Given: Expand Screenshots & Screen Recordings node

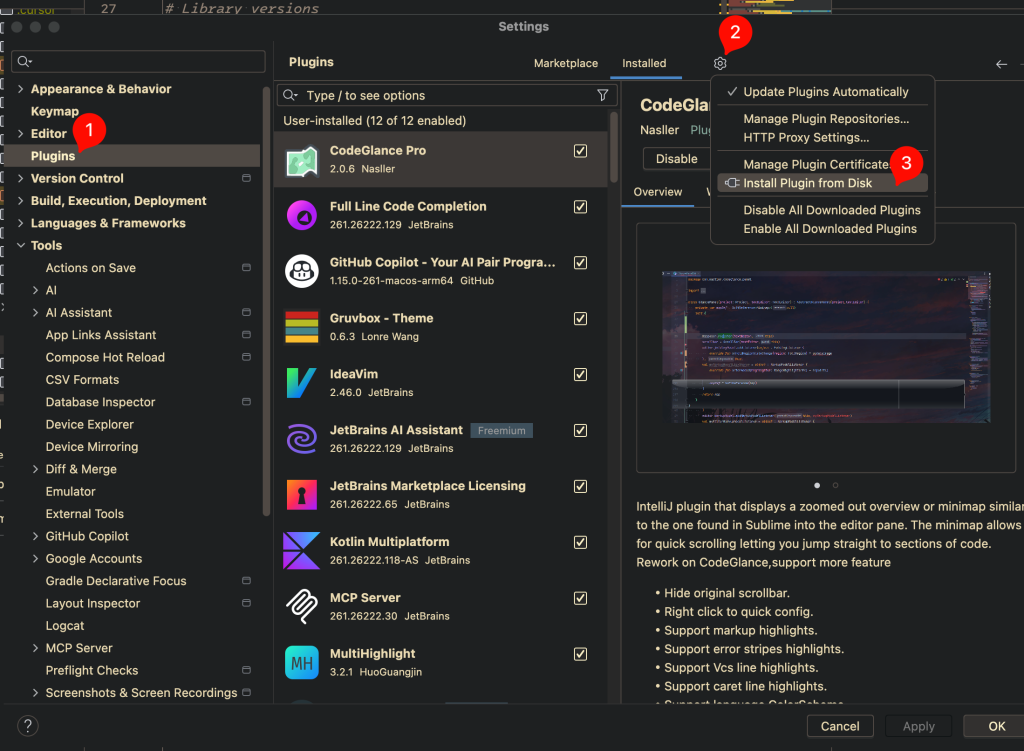Looking at the screenshot, I should click(x=35, y=693).
